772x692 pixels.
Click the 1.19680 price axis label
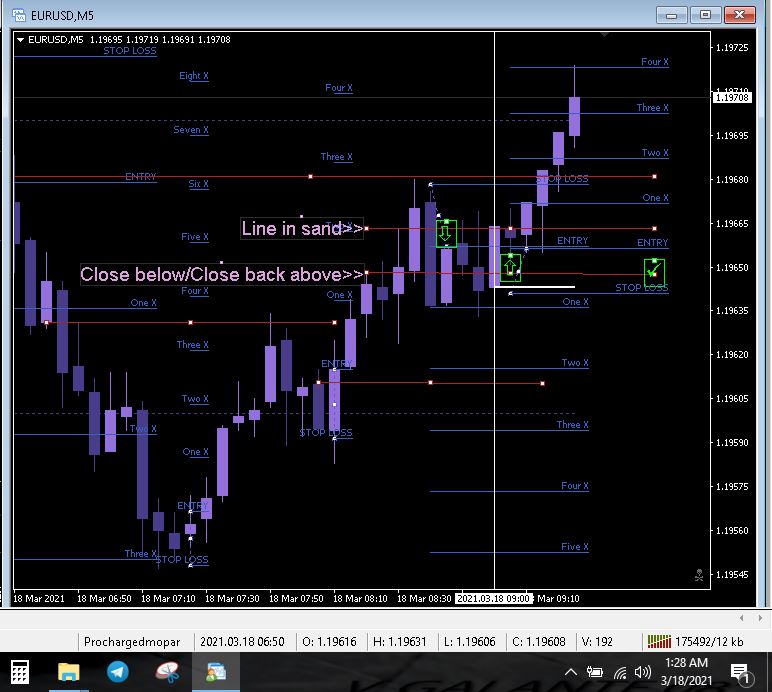point(732,180)
